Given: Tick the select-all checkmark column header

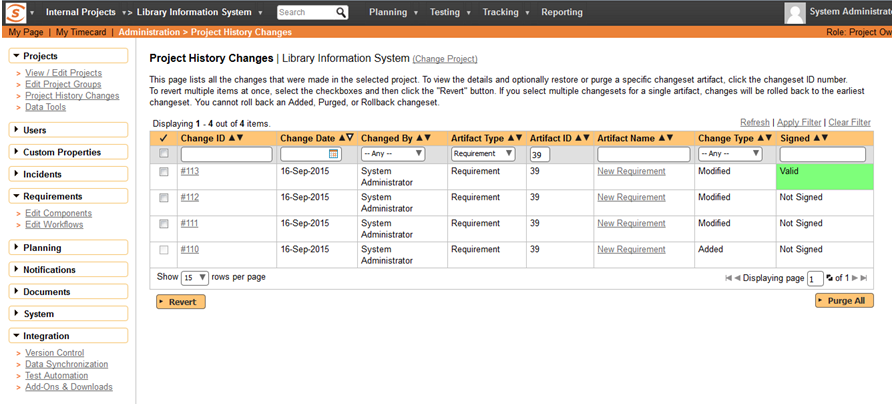Looking at the screenshot, I should coord(164,137).
